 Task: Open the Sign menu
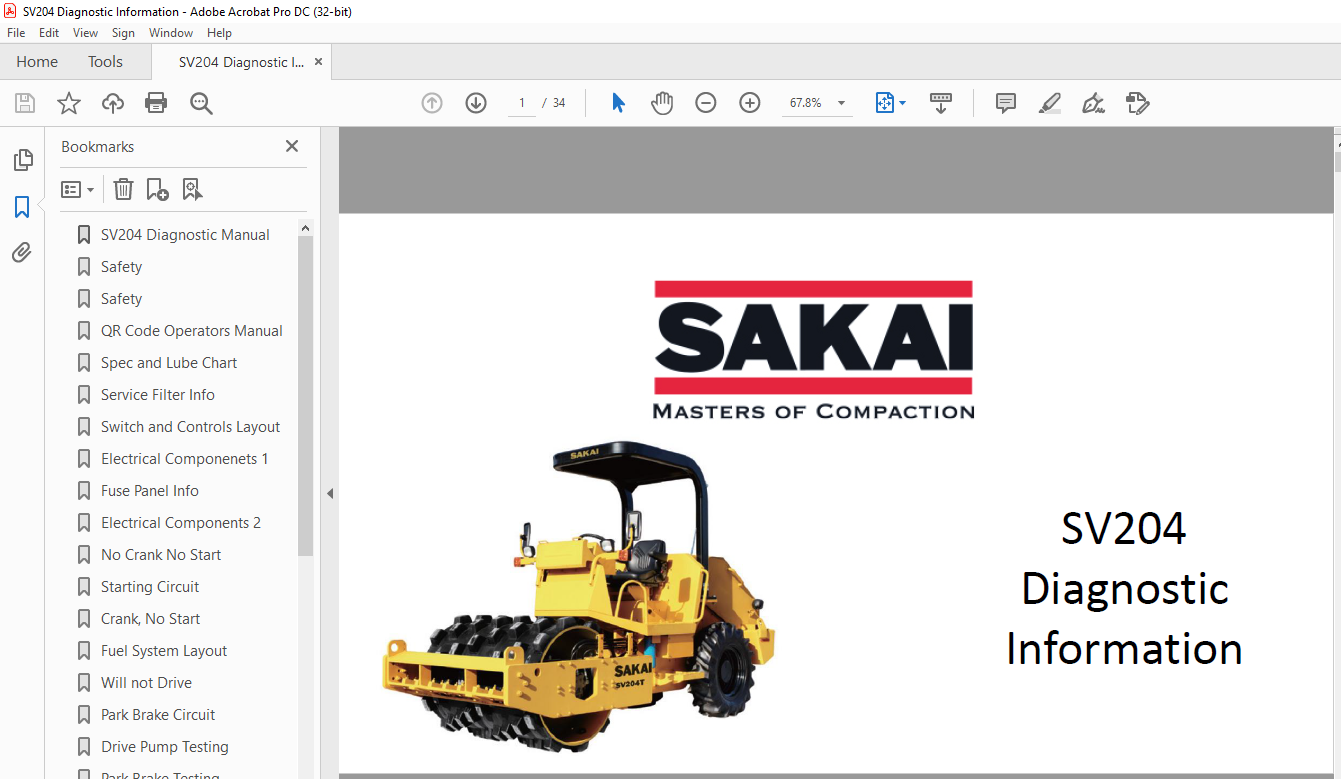click(123, 33)
